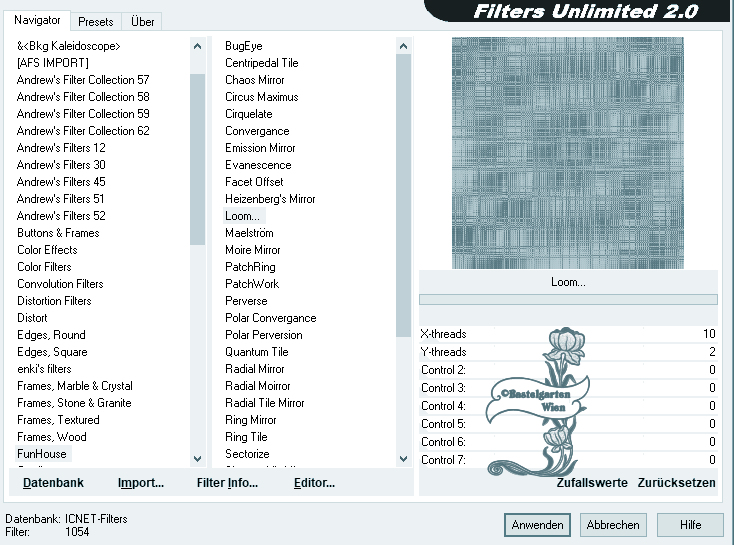Click the Loom preview image

coord(567,153)
